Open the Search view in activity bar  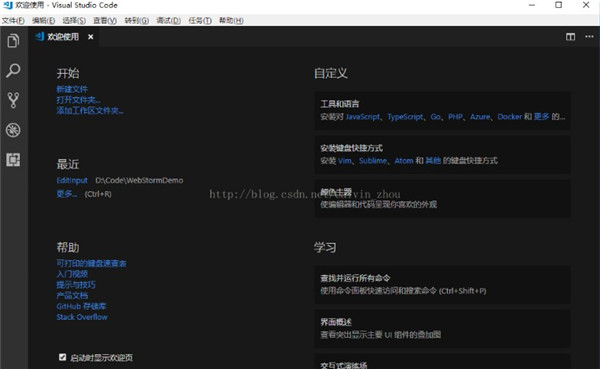tap(13, 70)
